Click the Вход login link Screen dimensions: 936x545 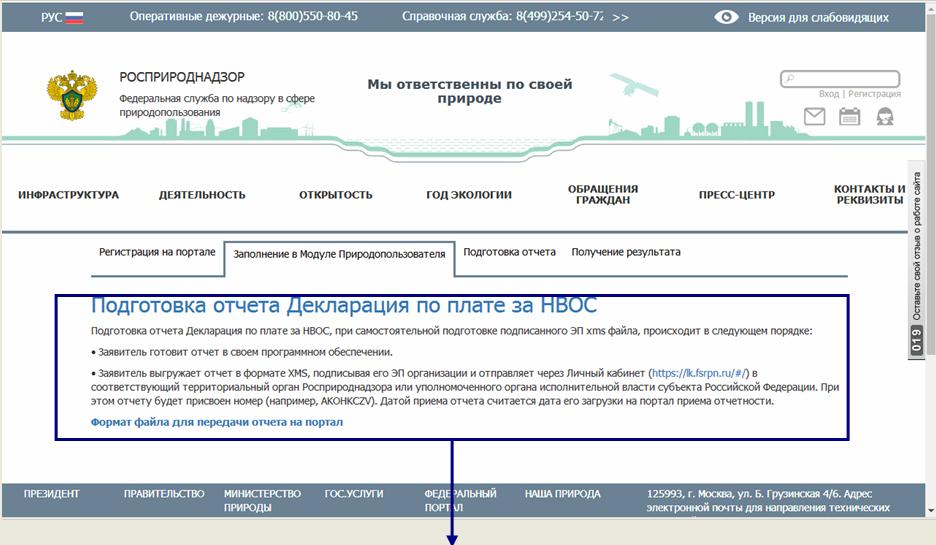(829, 94)
